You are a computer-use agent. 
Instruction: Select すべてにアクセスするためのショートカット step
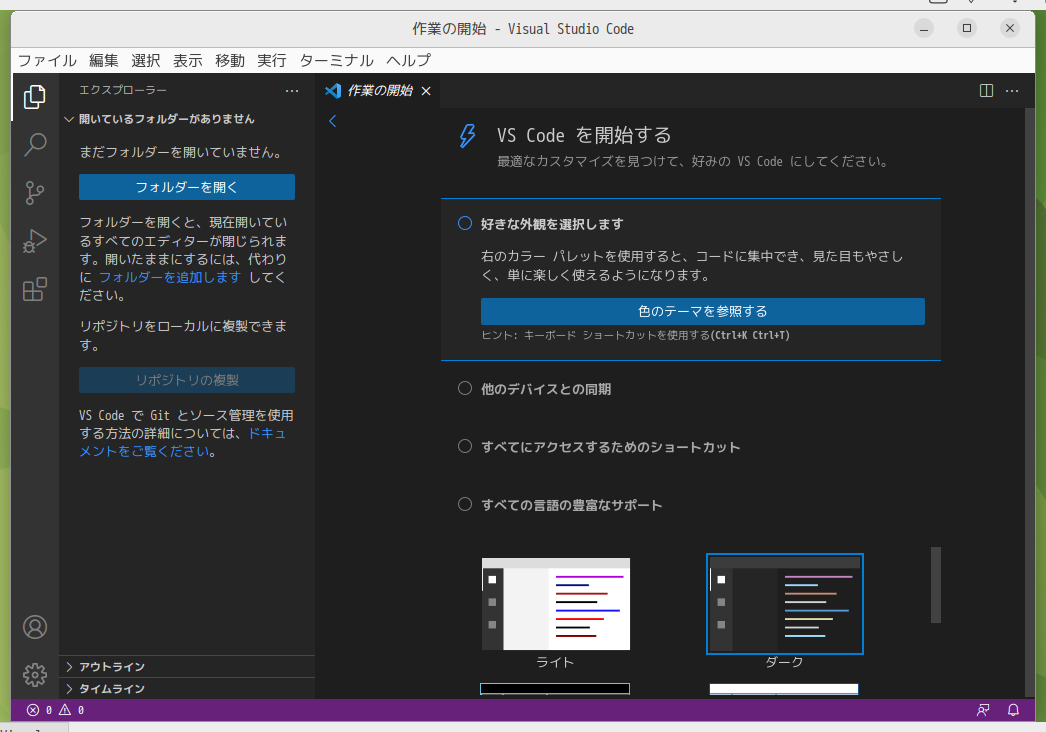[x=465, y=446]
